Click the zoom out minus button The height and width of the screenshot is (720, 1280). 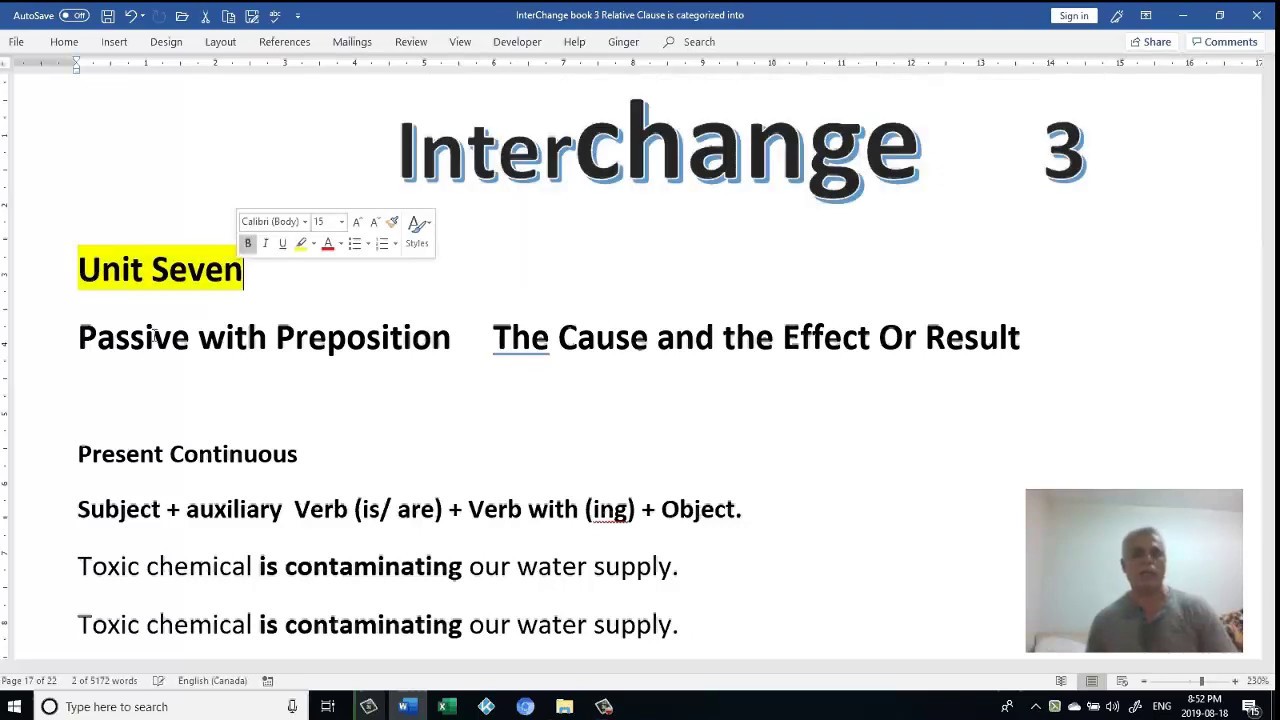tap(1144, 681)
